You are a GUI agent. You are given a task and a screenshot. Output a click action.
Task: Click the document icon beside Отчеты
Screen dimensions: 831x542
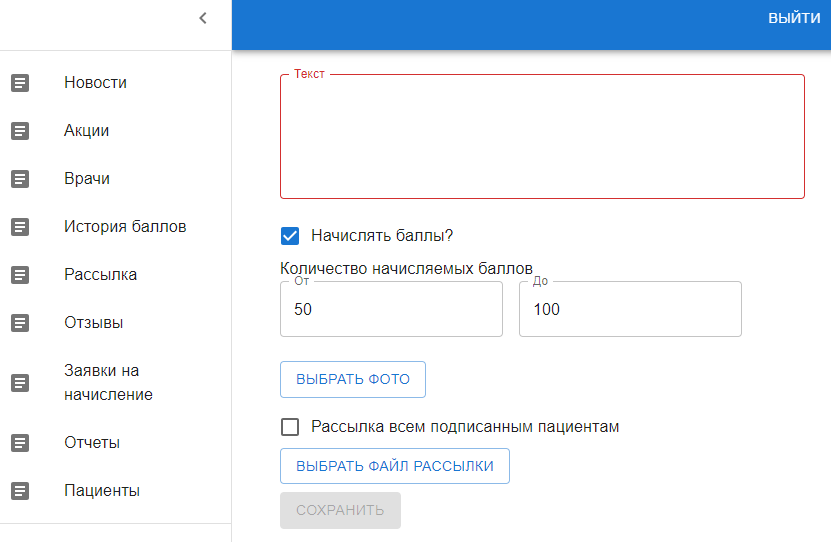pos(20,443)
